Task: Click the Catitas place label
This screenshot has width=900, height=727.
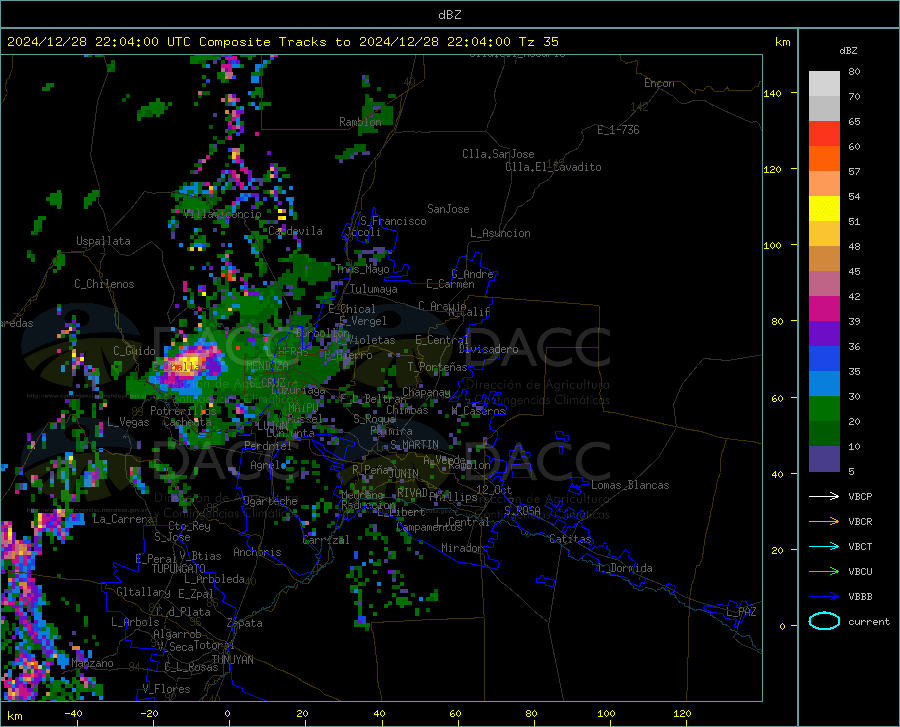Action: pyautogui.click(x=570, y=539)
